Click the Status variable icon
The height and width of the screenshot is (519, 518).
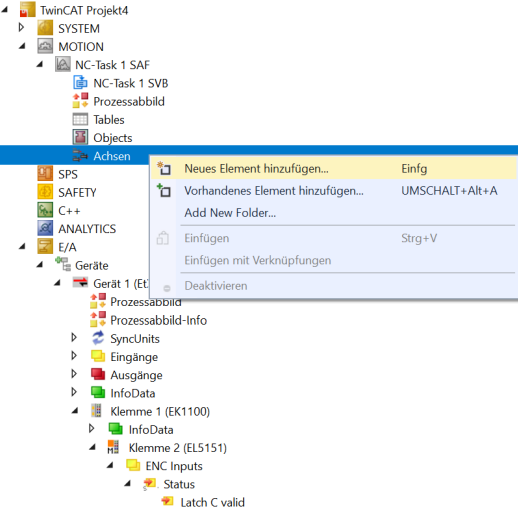[x=149, y=483]
